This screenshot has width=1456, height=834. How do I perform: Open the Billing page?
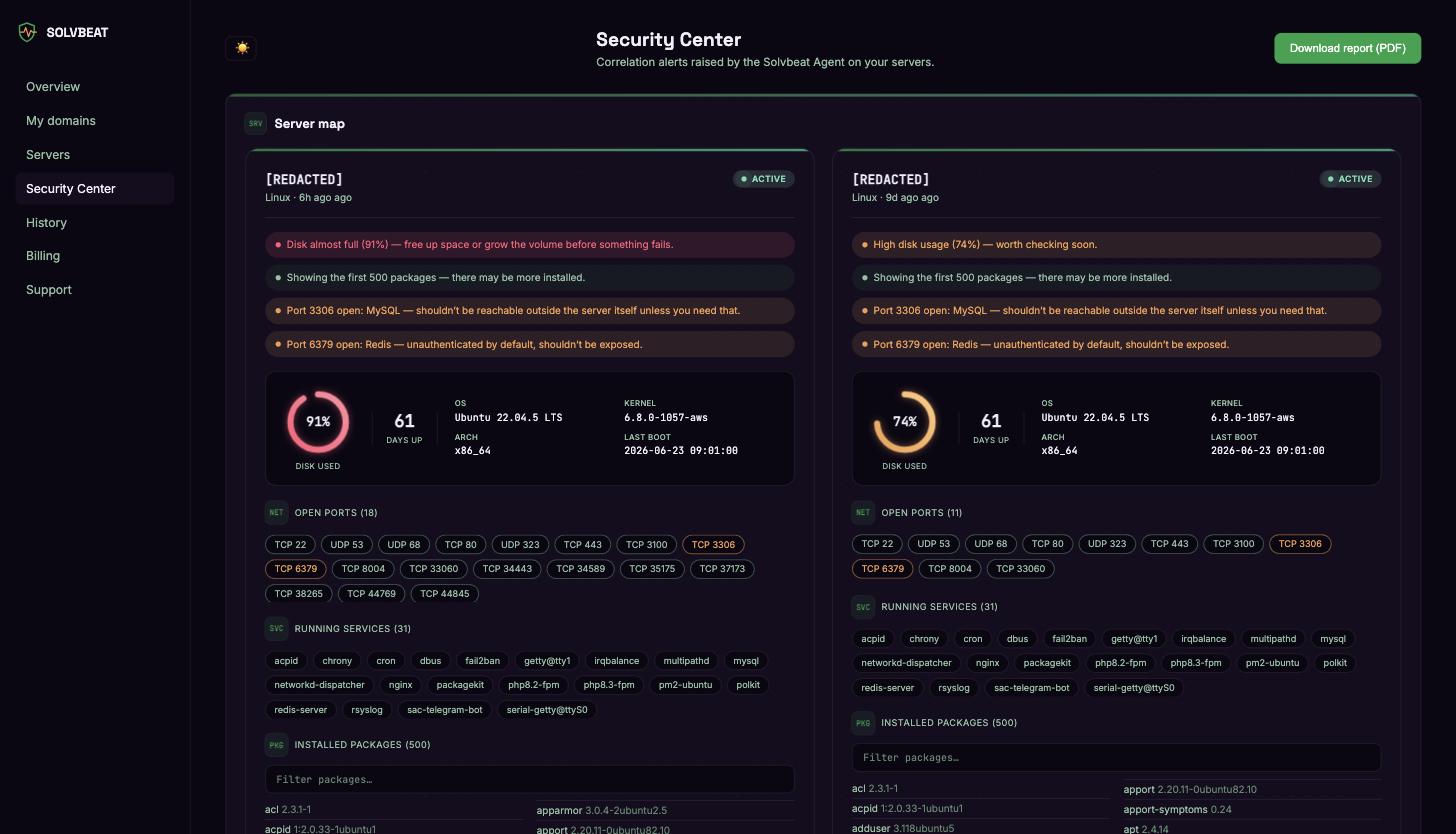pos(94,256)
